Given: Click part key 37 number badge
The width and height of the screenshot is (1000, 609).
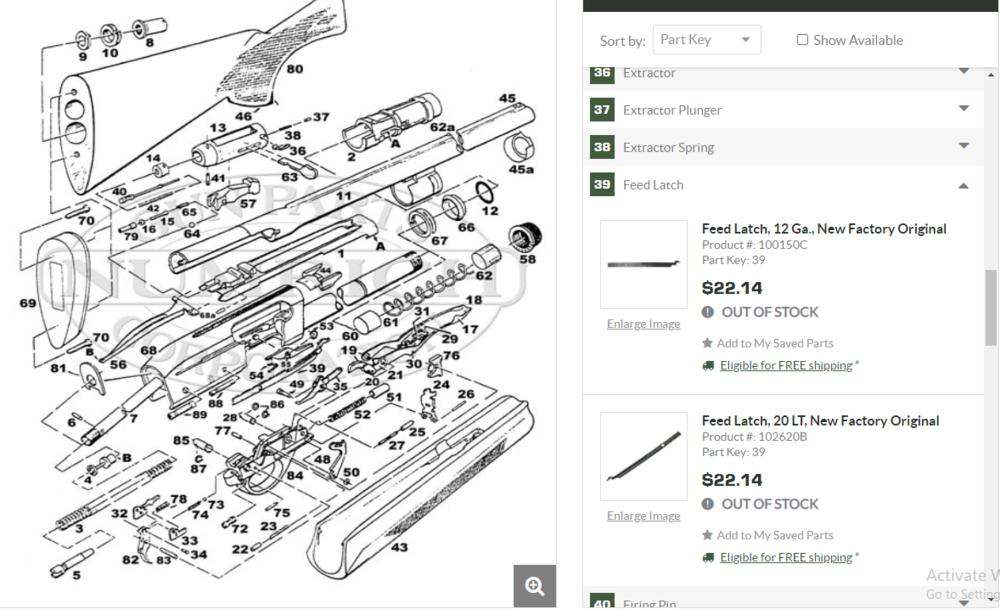Looking at the screenshot, I should pyautogui.click(x=602, y=110).
